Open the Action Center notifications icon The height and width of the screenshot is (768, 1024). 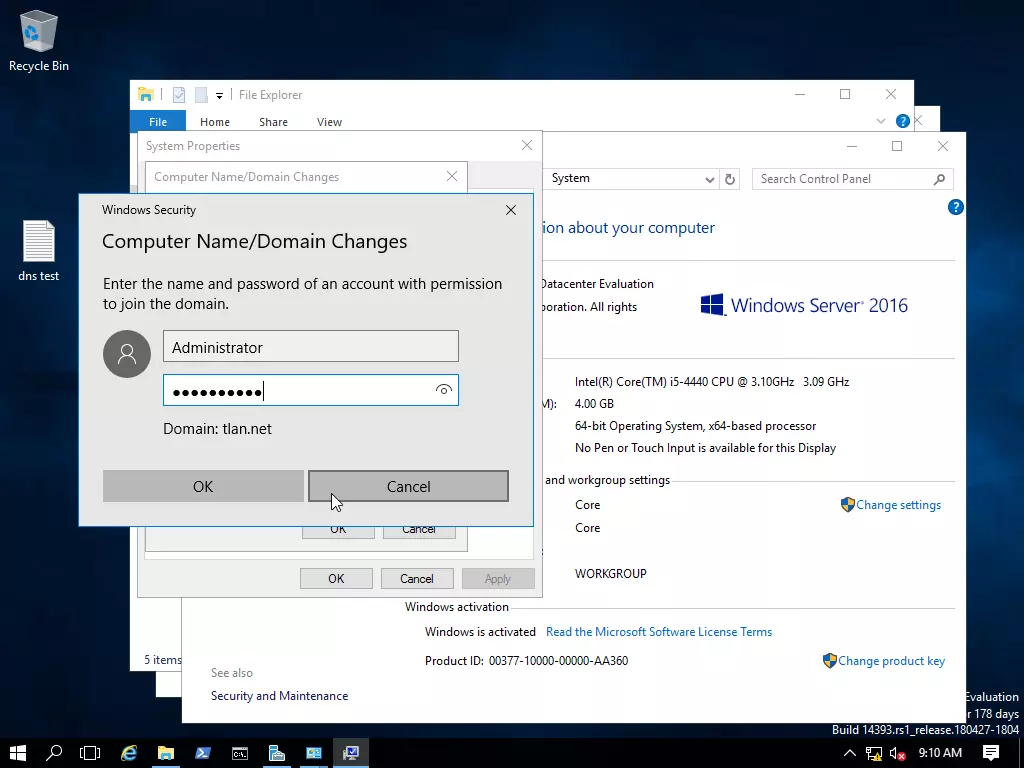pyautogui.click(x=991, y=753)
